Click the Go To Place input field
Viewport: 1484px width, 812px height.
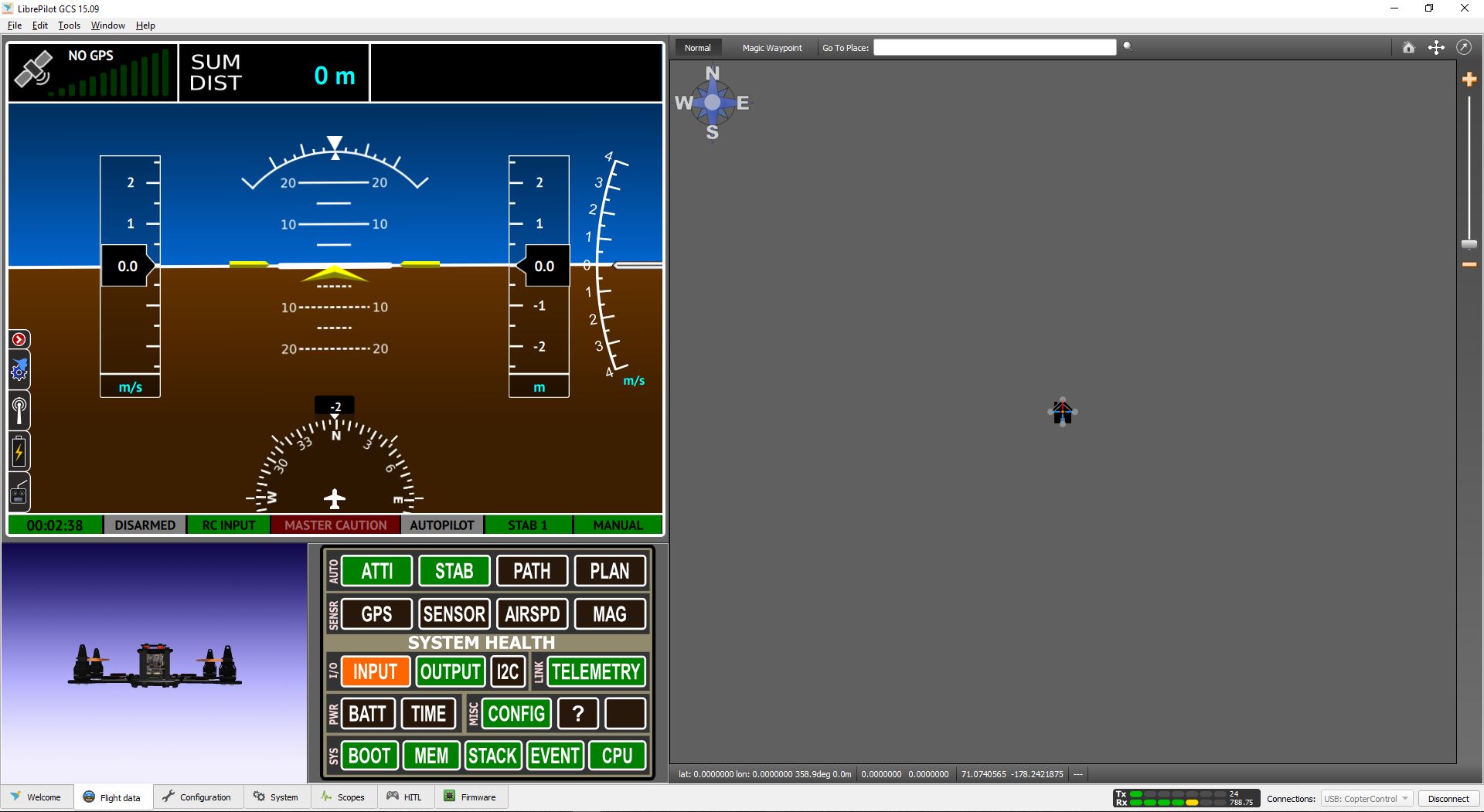click(x=995, y=48)
